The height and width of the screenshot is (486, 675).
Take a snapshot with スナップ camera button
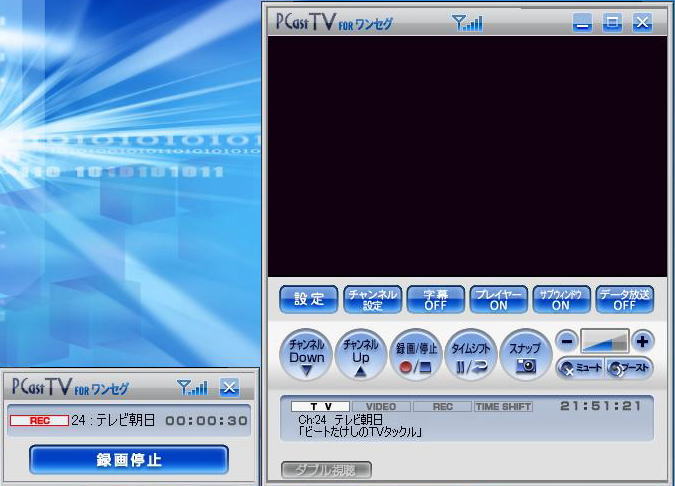pyautogui.click(x=526, y=355)
